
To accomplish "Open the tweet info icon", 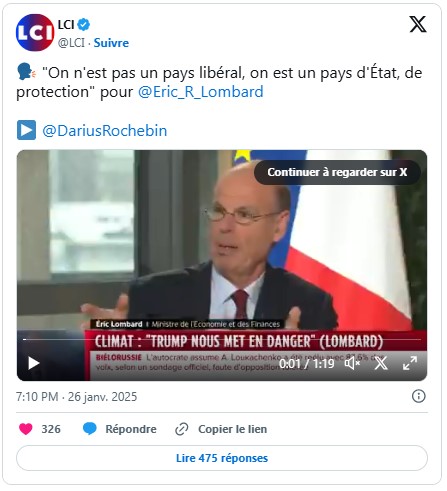I will 419,396.
